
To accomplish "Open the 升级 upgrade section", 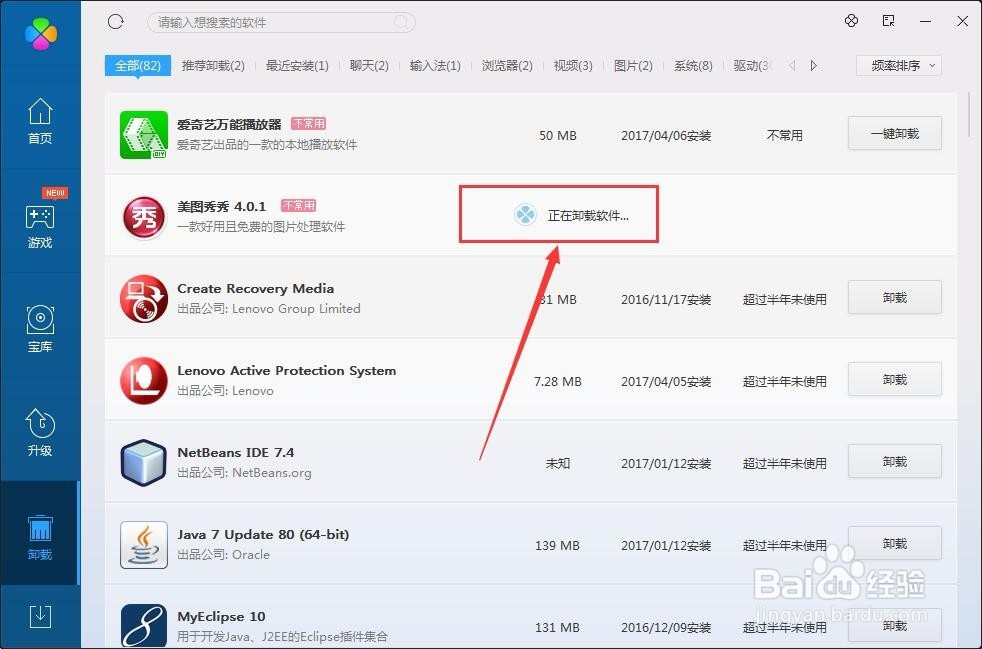I will pyautogui.click(x=40, y=433).
